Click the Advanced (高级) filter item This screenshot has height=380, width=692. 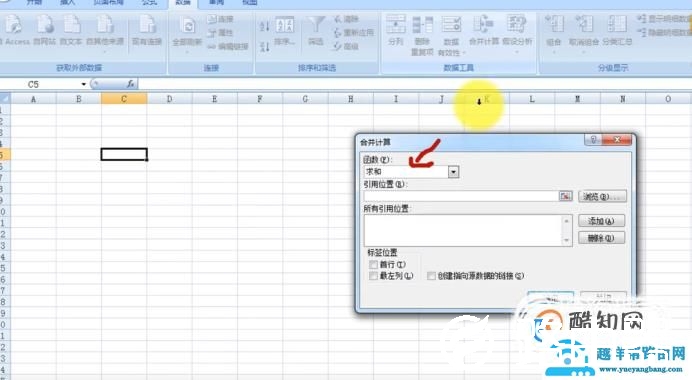pyautogui.click(x=346, y=46)
